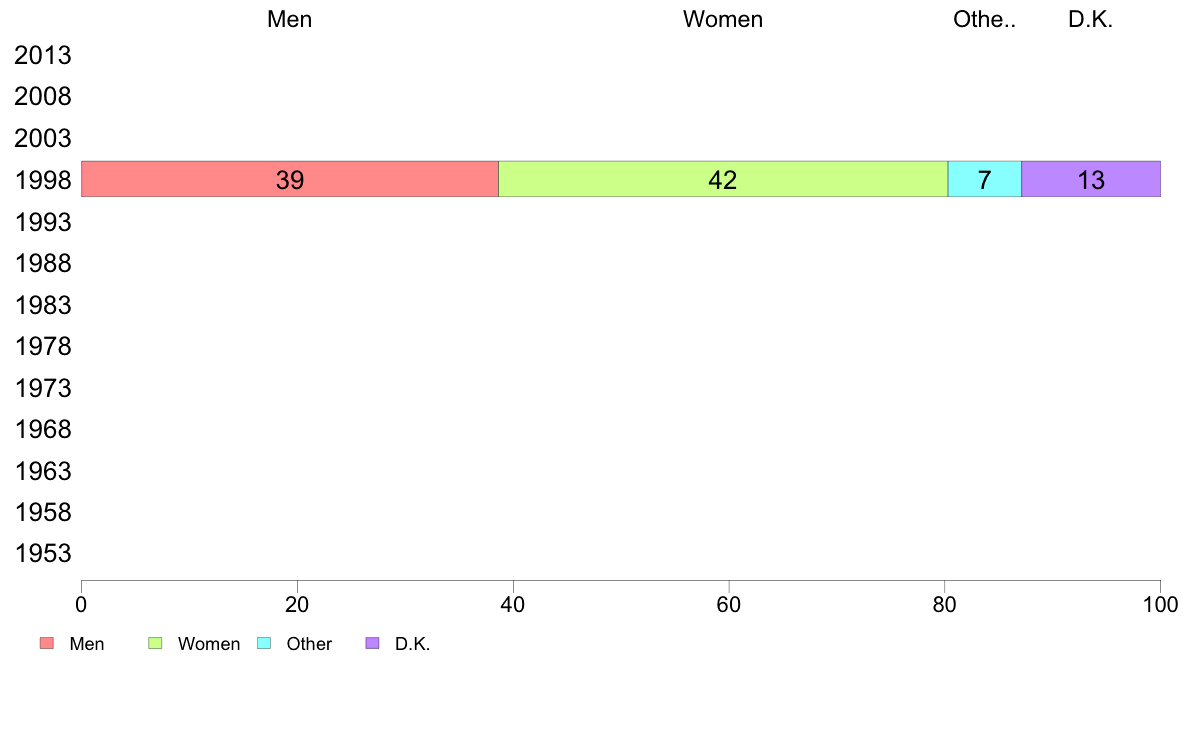Click the Women text in the legend
Image resolution: width=1188 pixels, height=736 pixels.
tap(209, 644)
